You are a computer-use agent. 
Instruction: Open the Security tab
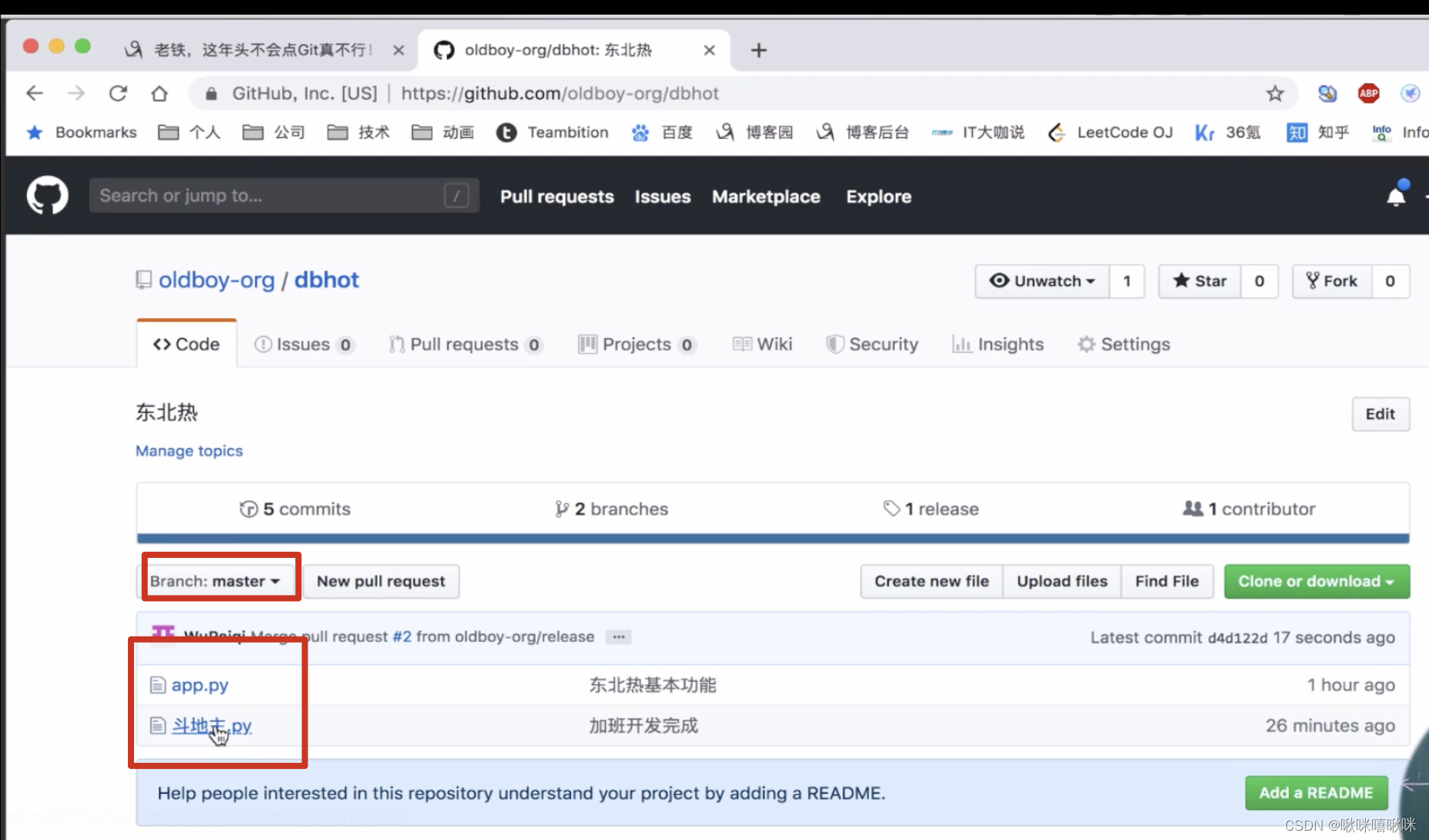pos(872,344)
